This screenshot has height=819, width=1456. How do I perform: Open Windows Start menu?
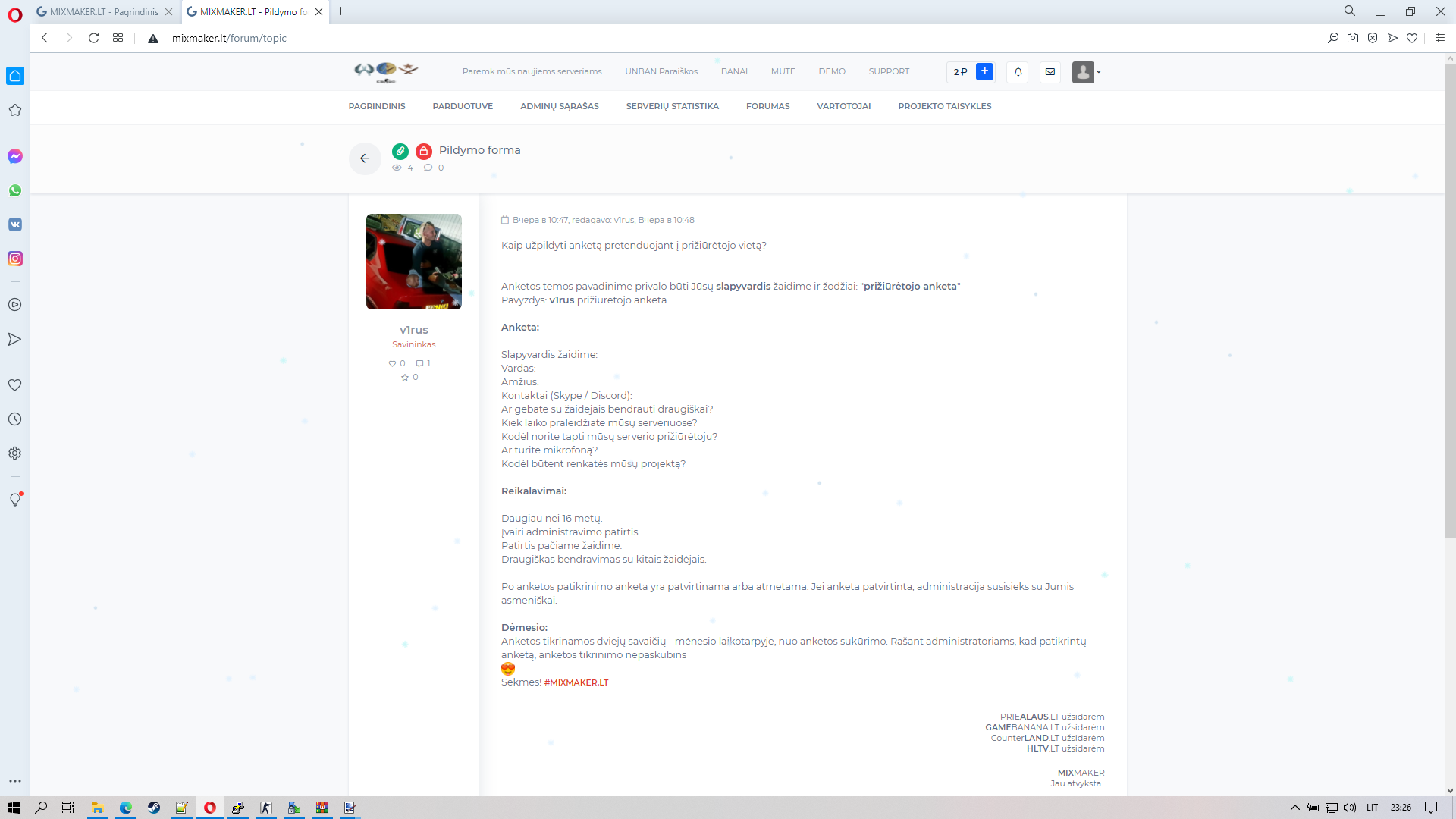pyautogui.click(x=14, y=808)
